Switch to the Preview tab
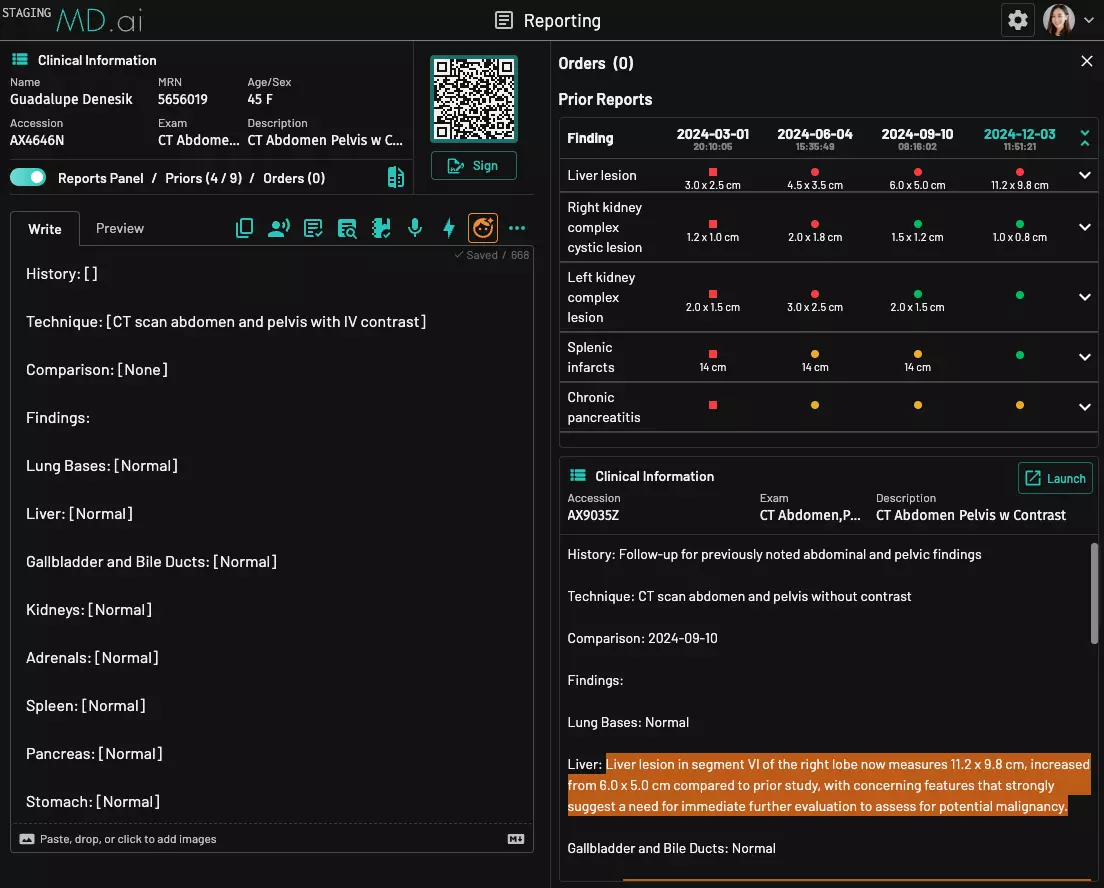The height and width of the screenshot is (888, 1104). point(119,228)
